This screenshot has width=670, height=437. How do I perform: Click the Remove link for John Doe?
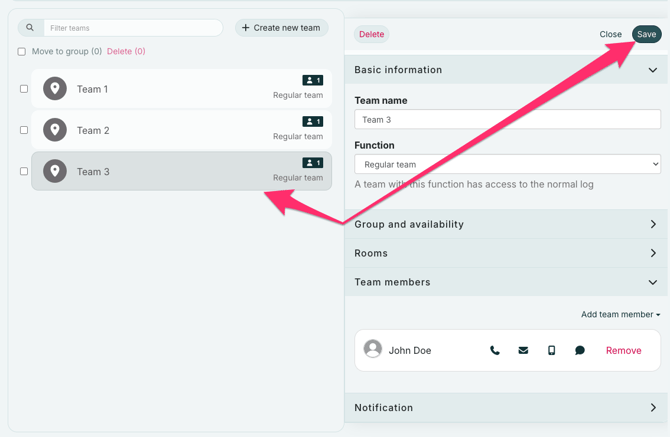623,351
